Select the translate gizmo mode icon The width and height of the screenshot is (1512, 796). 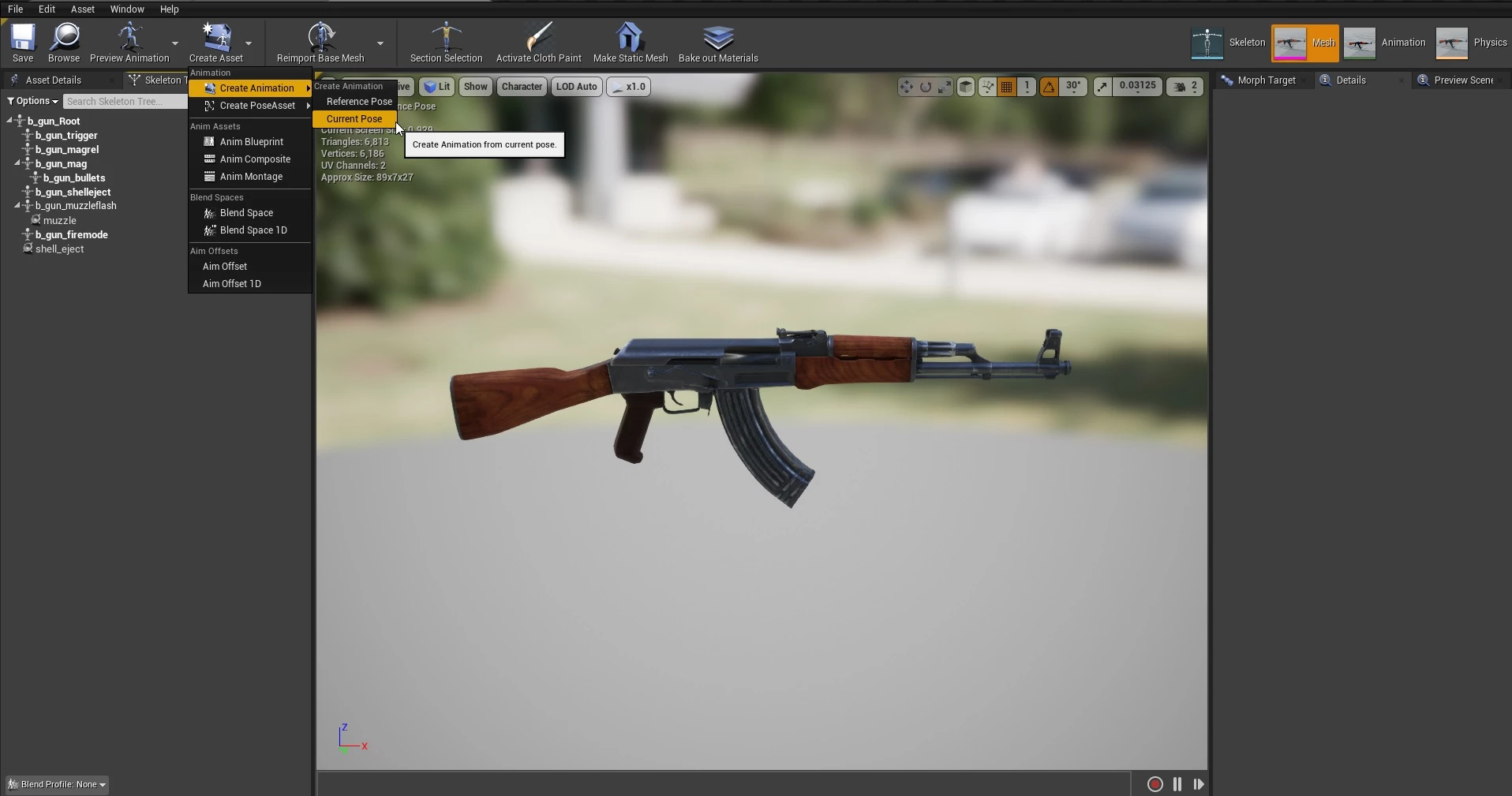906,87
